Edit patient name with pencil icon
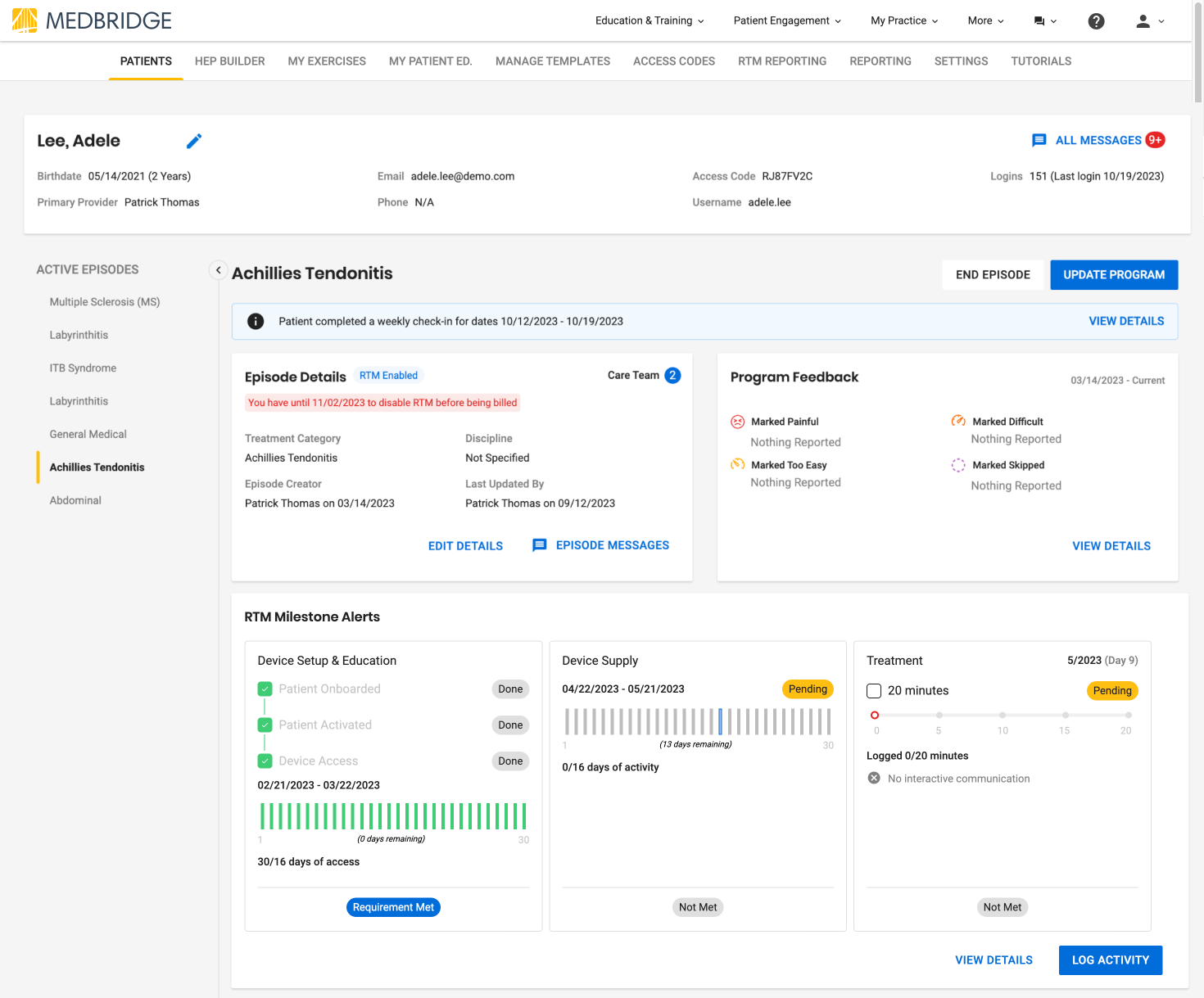 194,141
